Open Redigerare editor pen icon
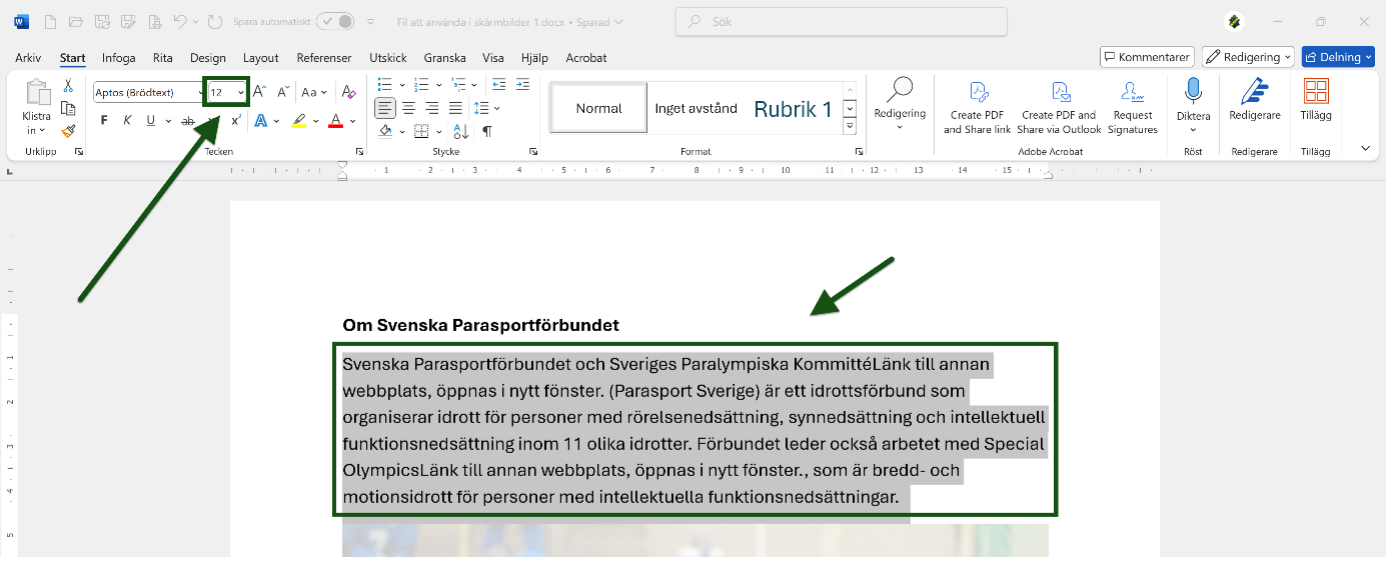This screenshot has width=1390, height=562. coord(1254,92)
